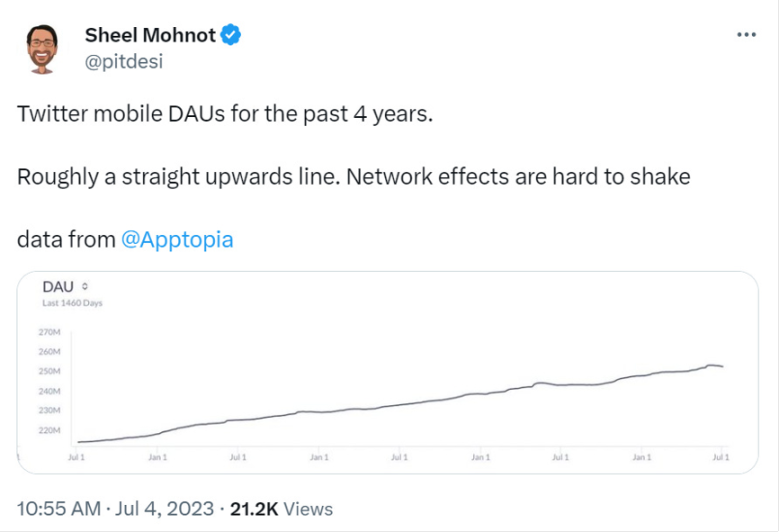Screen dimensions: 779x532
Task: Click the 270M y-axis label
Action: 49,332
